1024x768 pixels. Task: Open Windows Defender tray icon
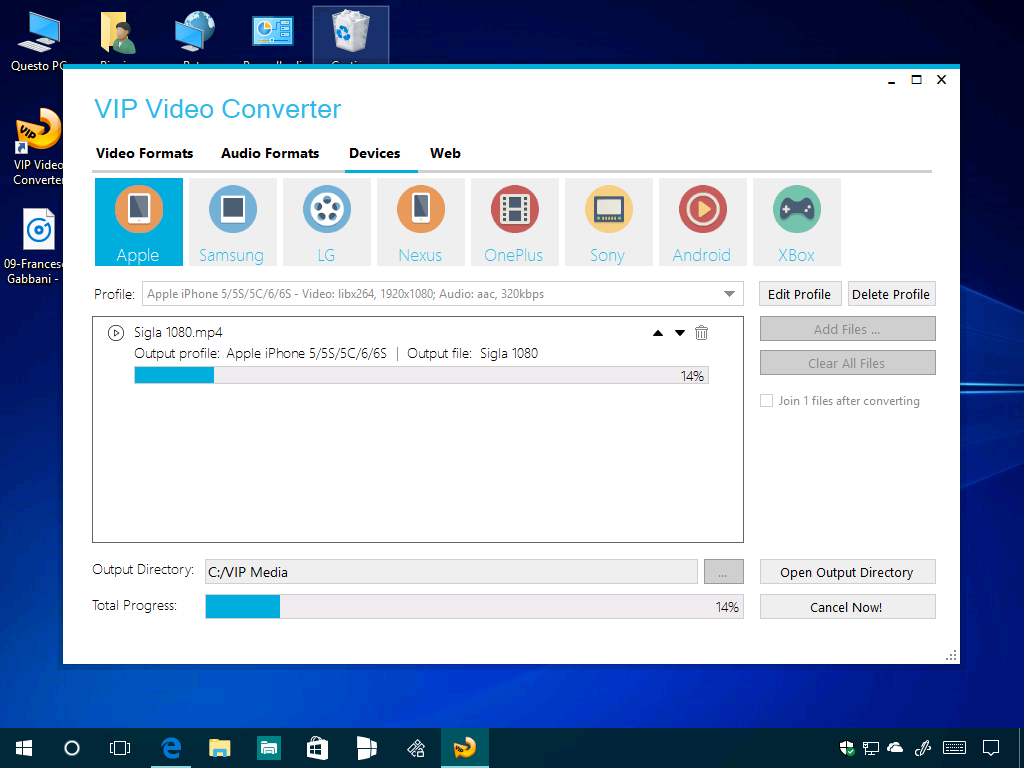point(847,748)
